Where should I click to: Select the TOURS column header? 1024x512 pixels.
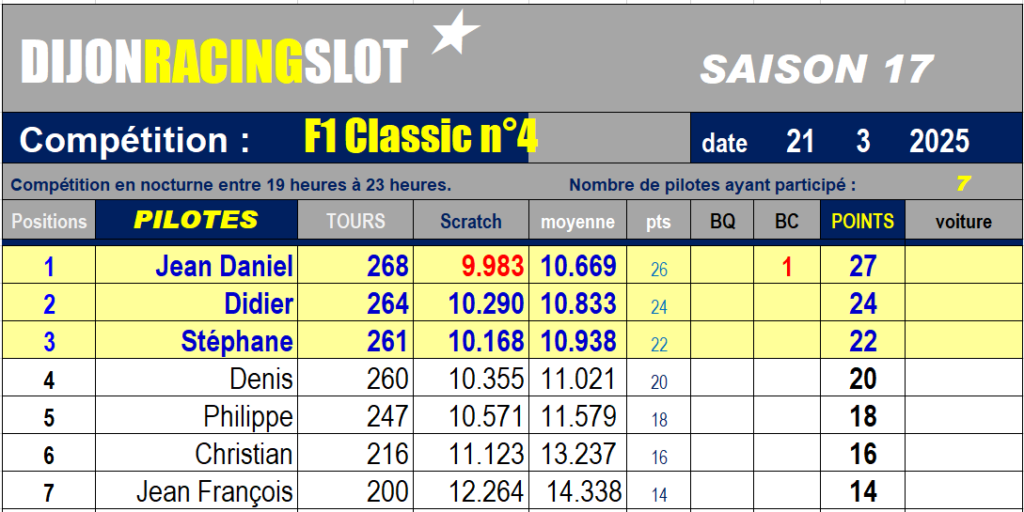(x=356, y=221)
